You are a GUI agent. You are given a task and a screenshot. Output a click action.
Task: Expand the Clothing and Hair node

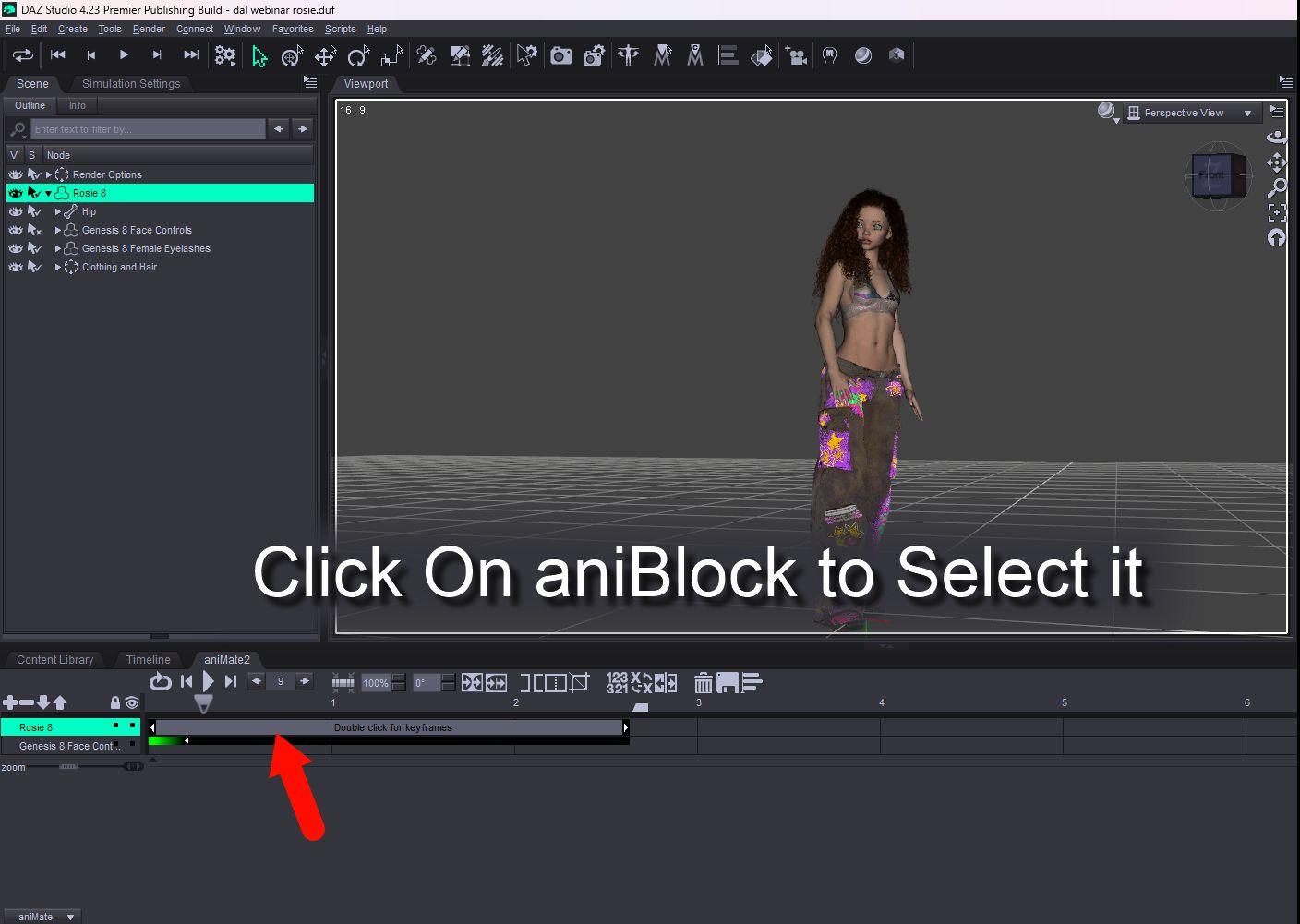(x=58, y=267)
